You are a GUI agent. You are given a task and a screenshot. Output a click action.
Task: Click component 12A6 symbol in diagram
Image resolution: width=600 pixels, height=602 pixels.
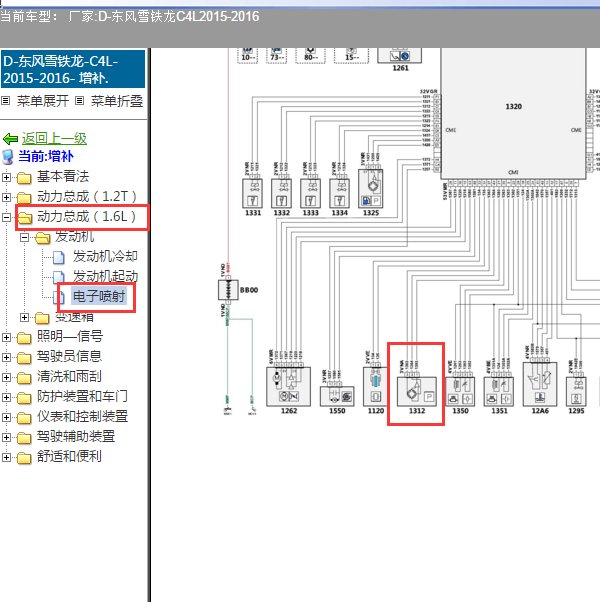point(540,384)
